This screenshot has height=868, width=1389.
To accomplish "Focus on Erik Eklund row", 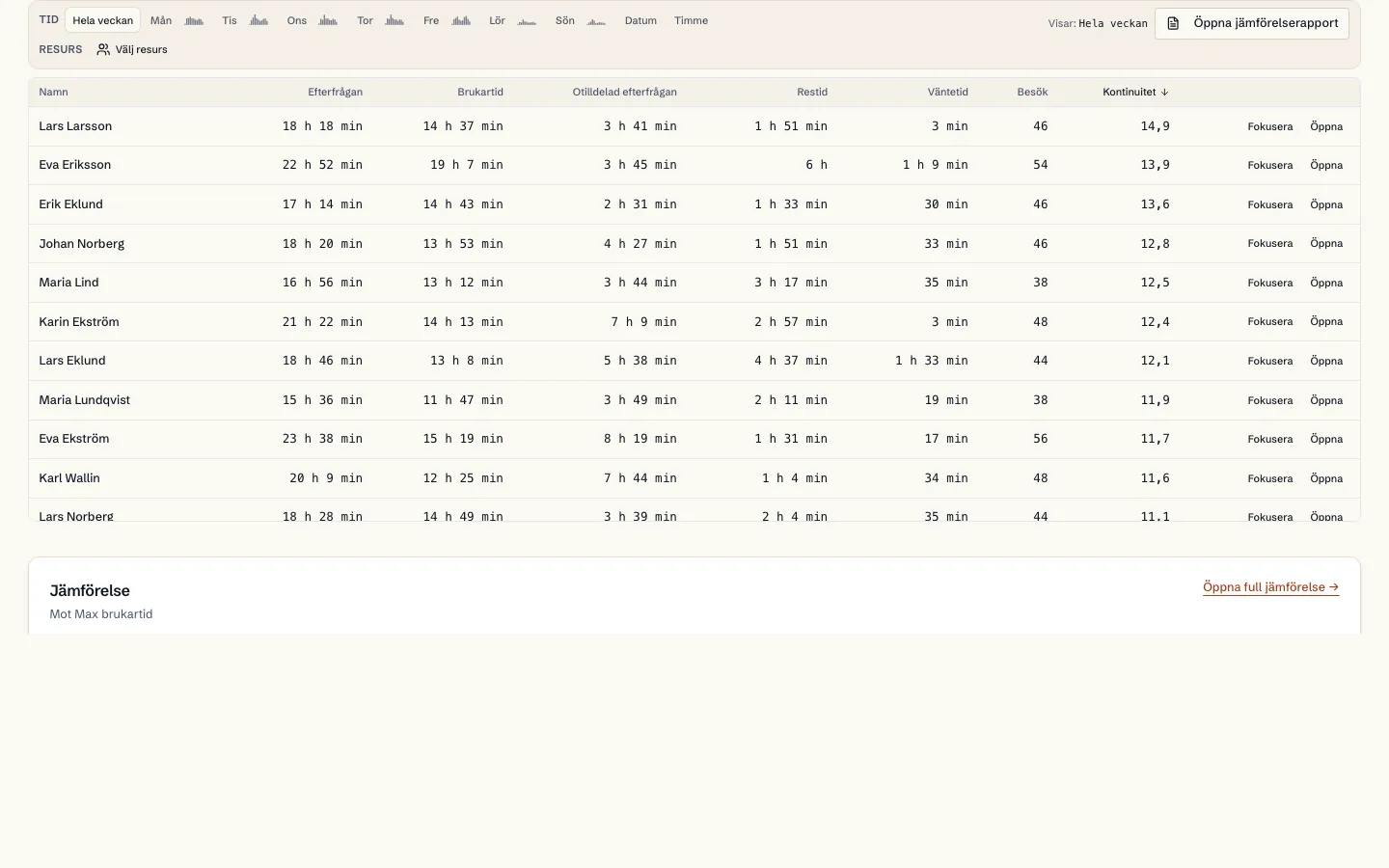I will [1269, 204].
